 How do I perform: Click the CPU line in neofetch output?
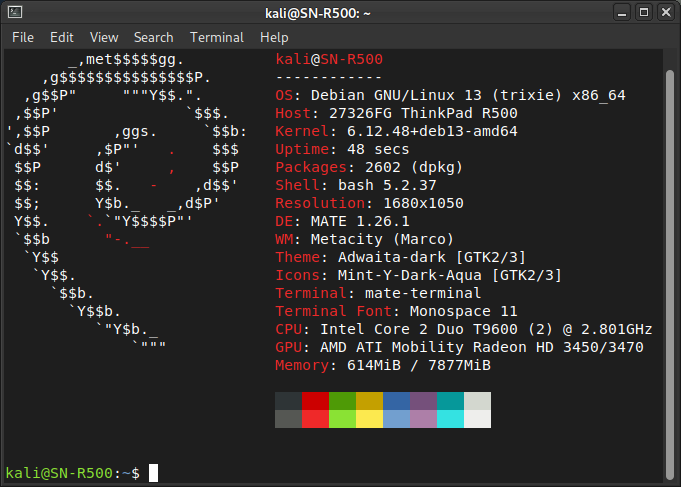point(463,329)
